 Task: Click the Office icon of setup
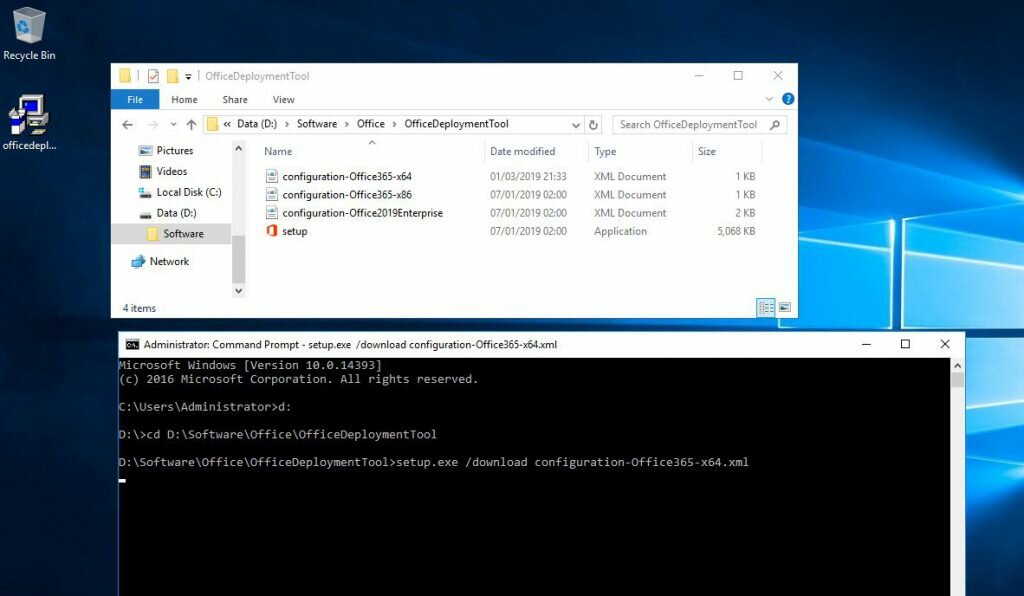pyautogui.click(x=272, y=230)
